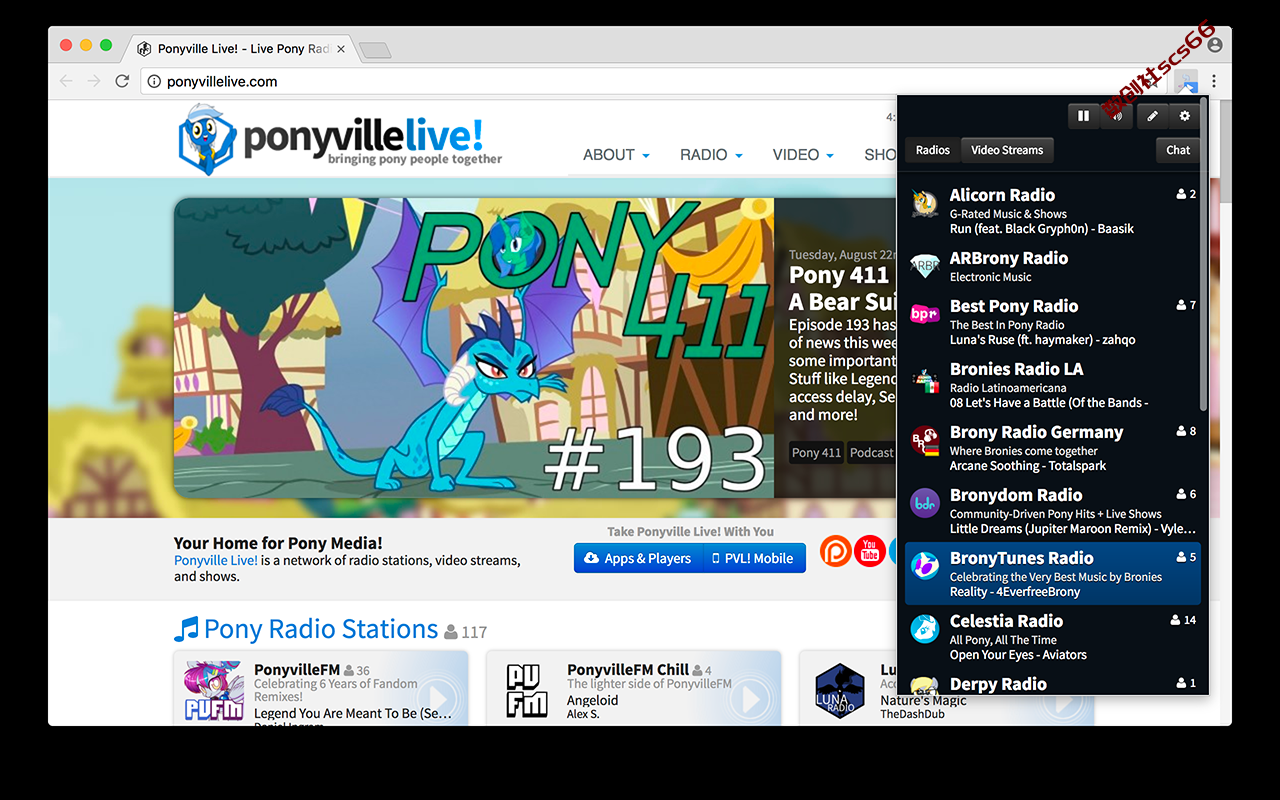Click the Best Pony Radio logo icon
The width and height of the screenshot is (1280, 800).
(x=925, y=314)
